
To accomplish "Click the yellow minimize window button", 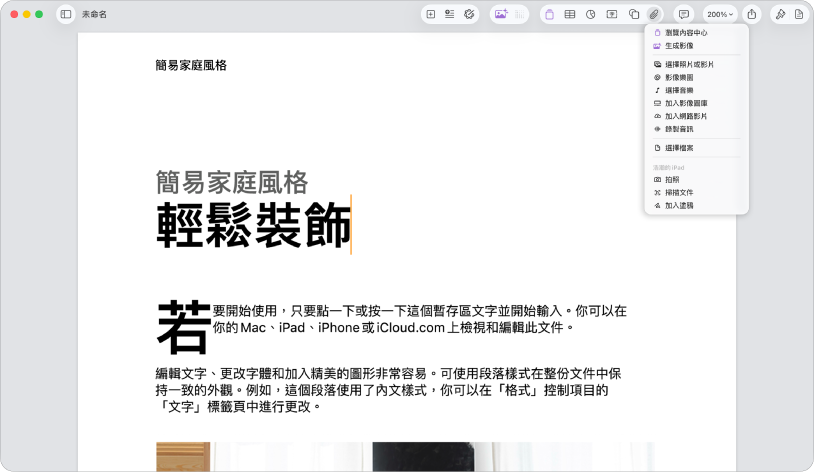I will 26,15.
